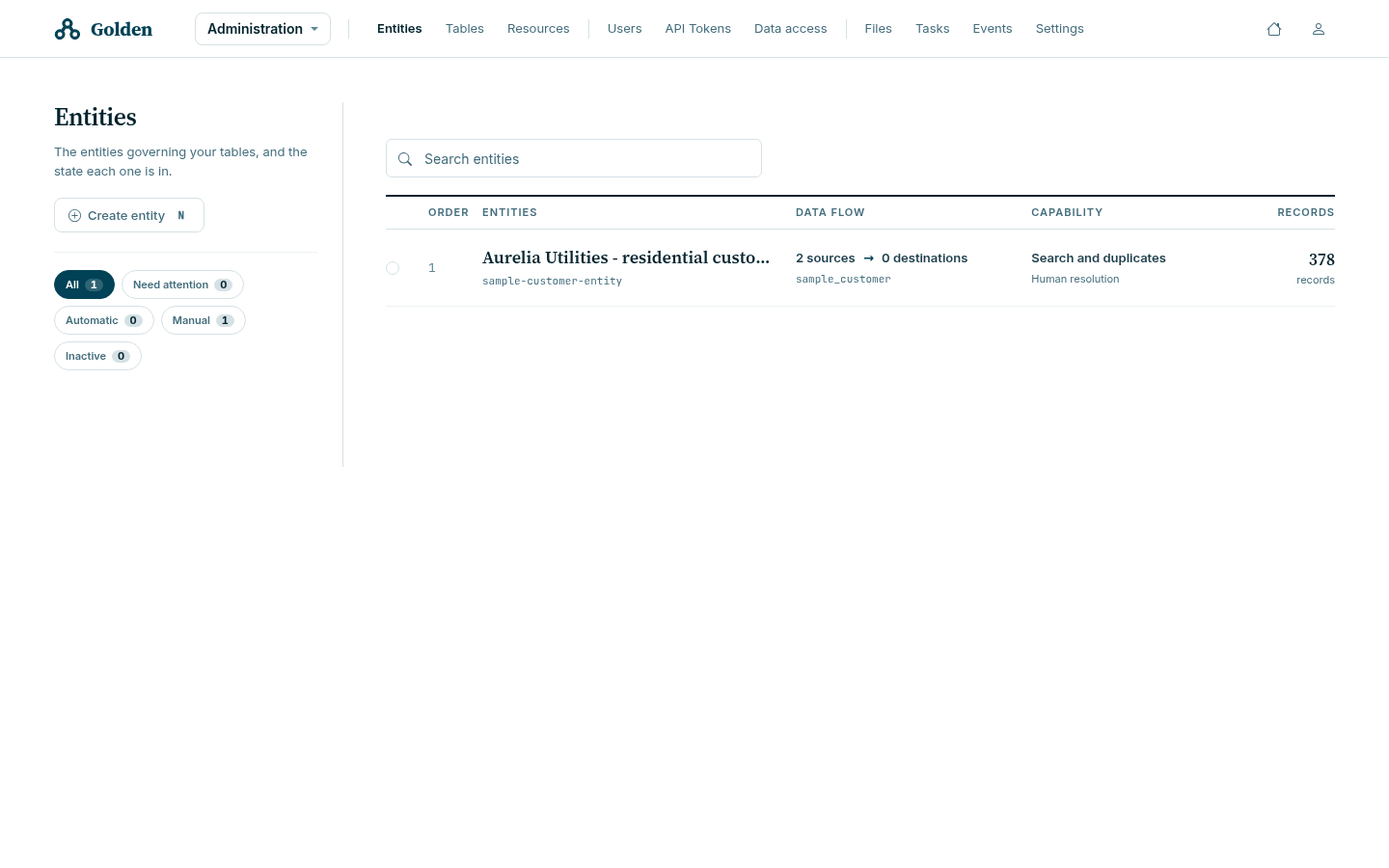This screenshot has height=868, width=1389.
Task: Open the Entities nav tab
Action: [399, 29]
